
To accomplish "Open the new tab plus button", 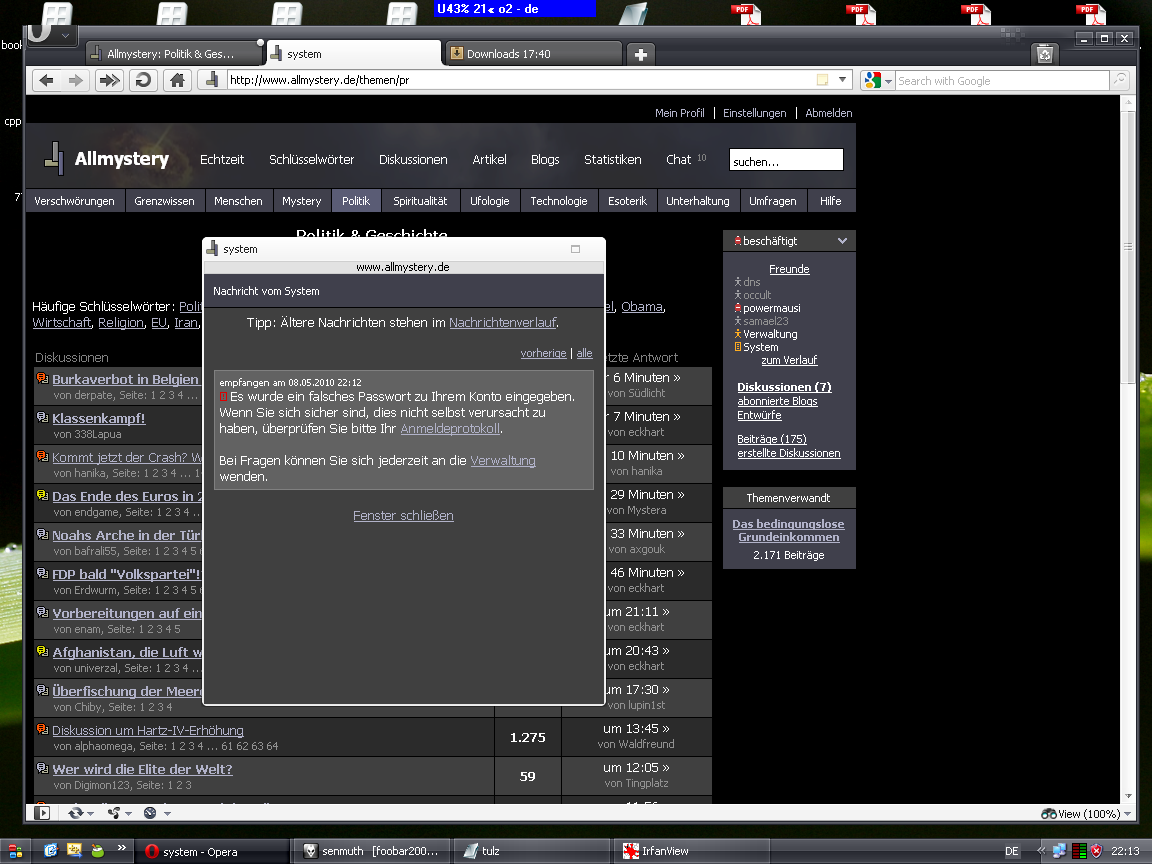I will click(x=640, y=54).
